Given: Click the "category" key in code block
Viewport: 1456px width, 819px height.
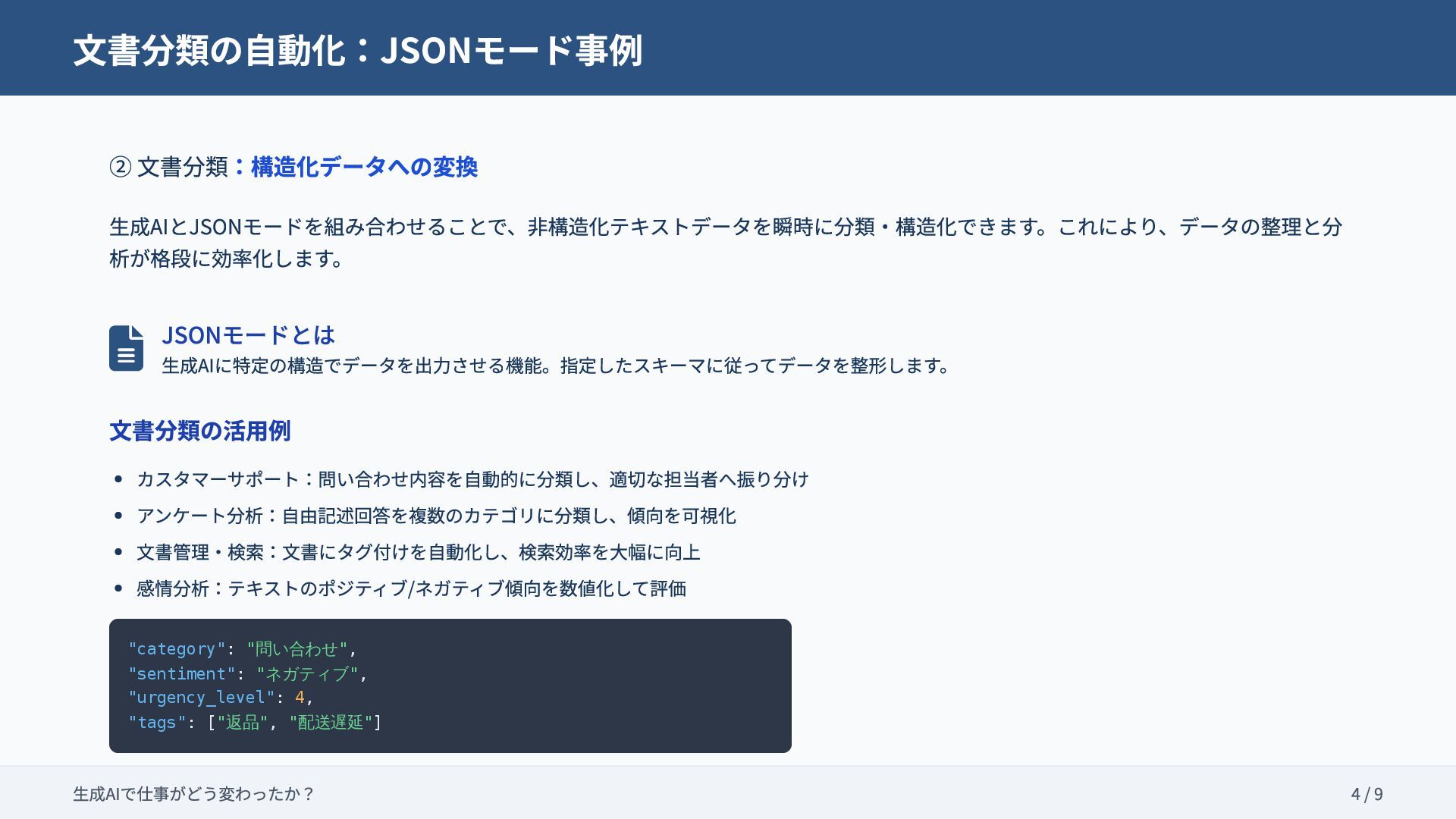Looking at the screenshot, I should 177,649.
